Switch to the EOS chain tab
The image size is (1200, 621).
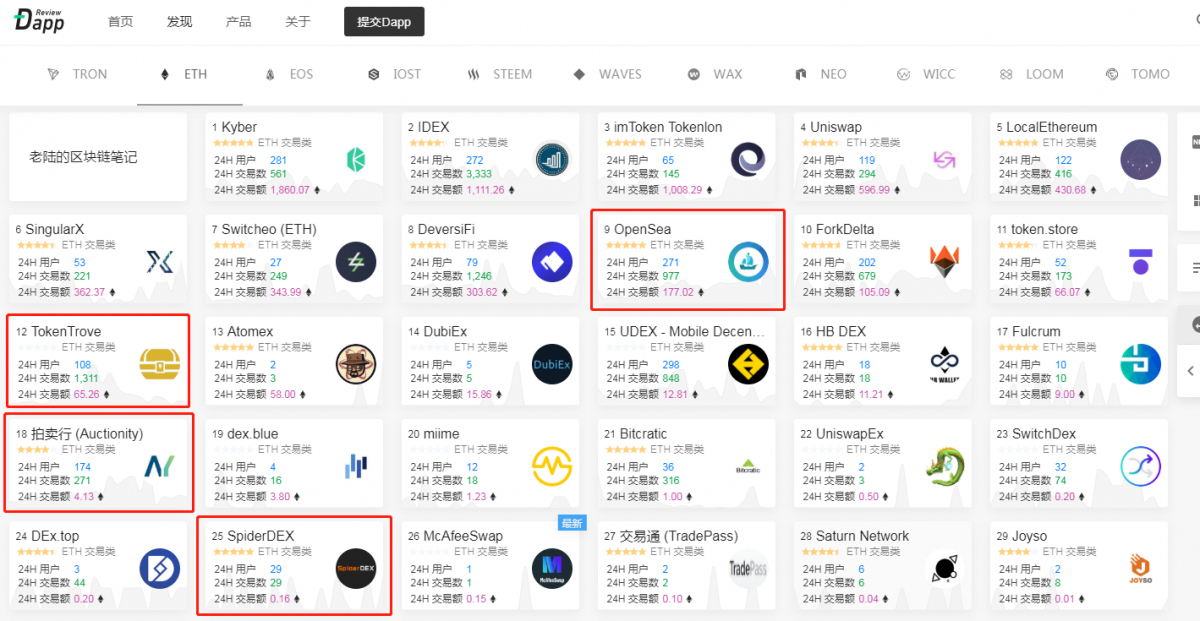289,74
